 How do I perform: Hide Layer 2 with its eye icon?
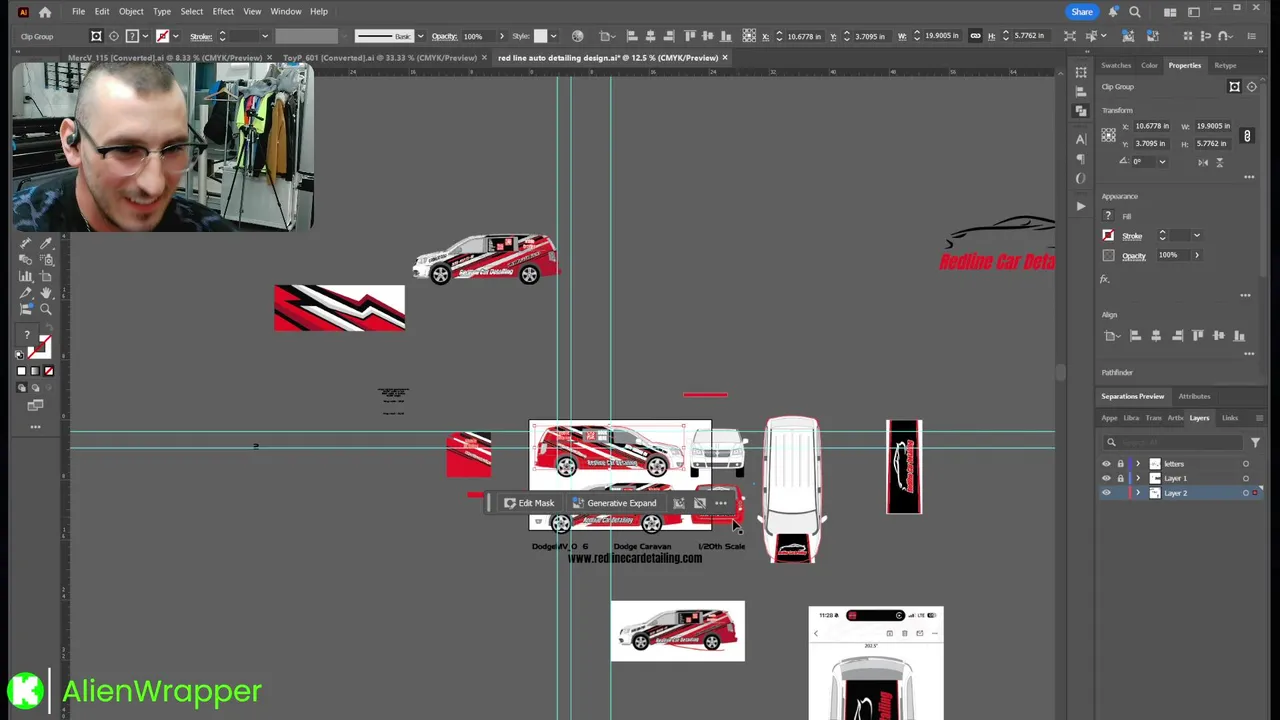pyautogui.click(x=1106, y=493)
